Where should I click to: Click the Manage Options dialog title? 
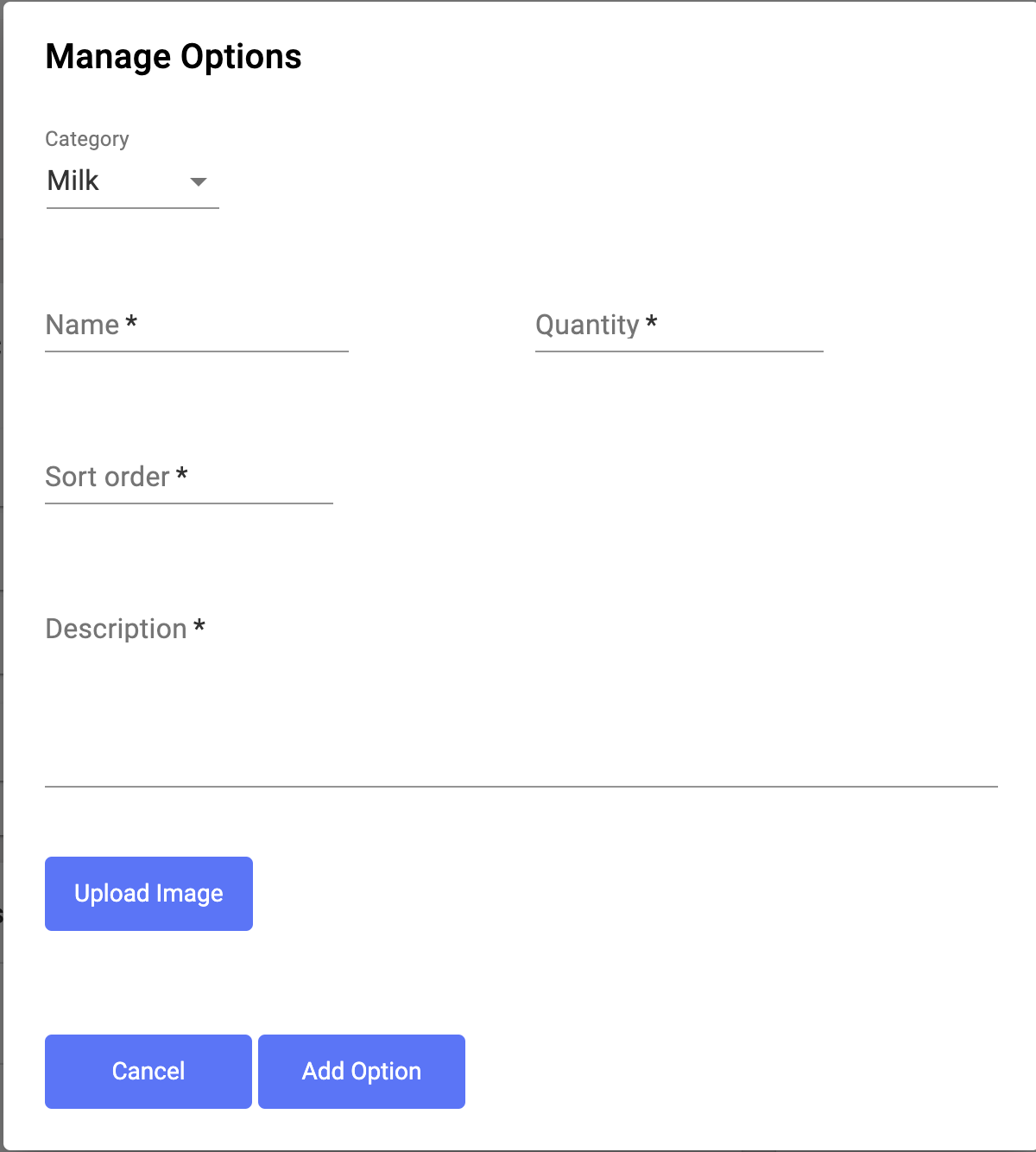174,57
